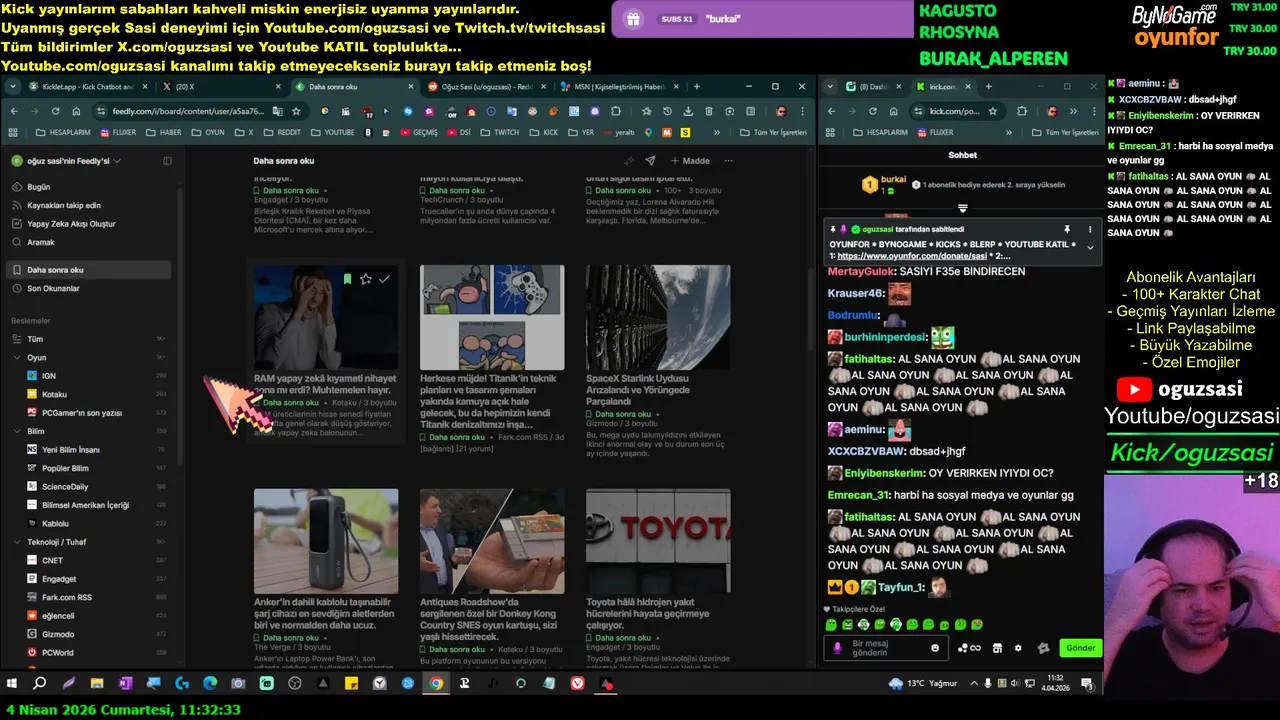Open Google Chrome from the taskbar
The width and height of the screenshot is (1280, 720).
[436, 684]
